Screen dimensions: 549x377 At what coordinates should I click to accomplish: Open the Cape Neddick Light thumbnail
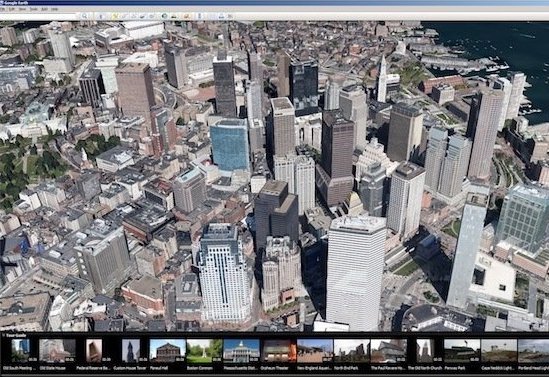pos(499,350)
